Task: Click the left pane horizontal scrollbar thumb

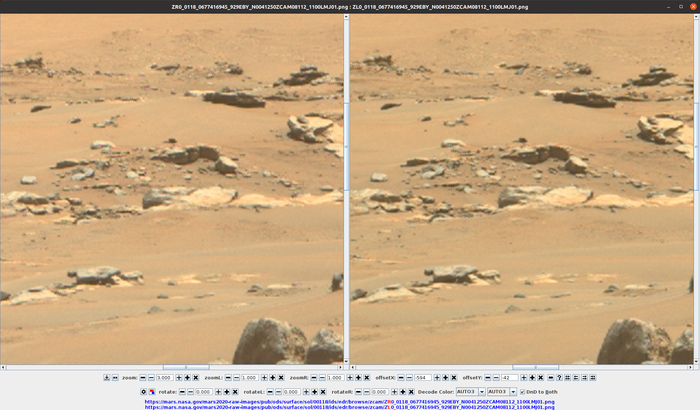Action: pyautogui.click(x=186, y=367)
